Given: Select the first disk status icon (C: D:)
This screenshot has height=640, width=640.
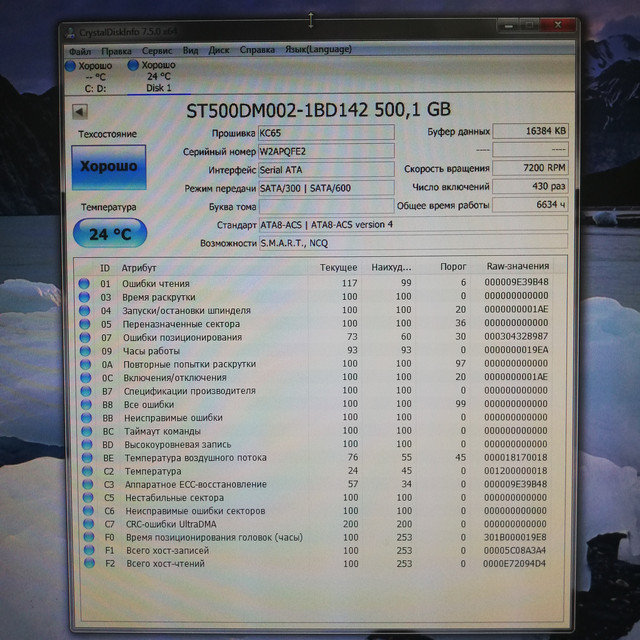Looking at the screenshot, I should pos(71,65).
